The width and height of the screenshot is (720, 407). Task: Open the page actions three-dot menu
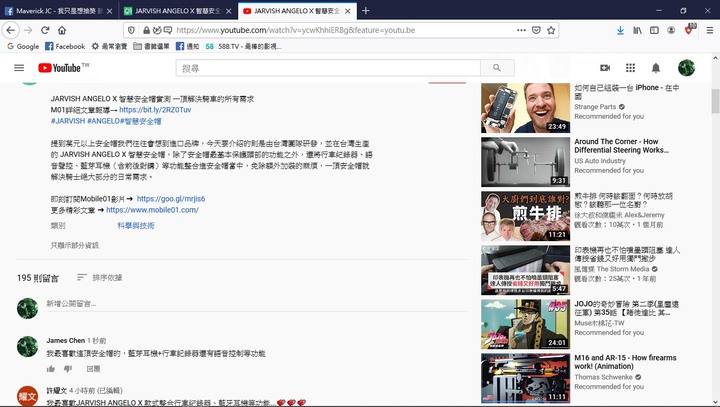point(521,30)
